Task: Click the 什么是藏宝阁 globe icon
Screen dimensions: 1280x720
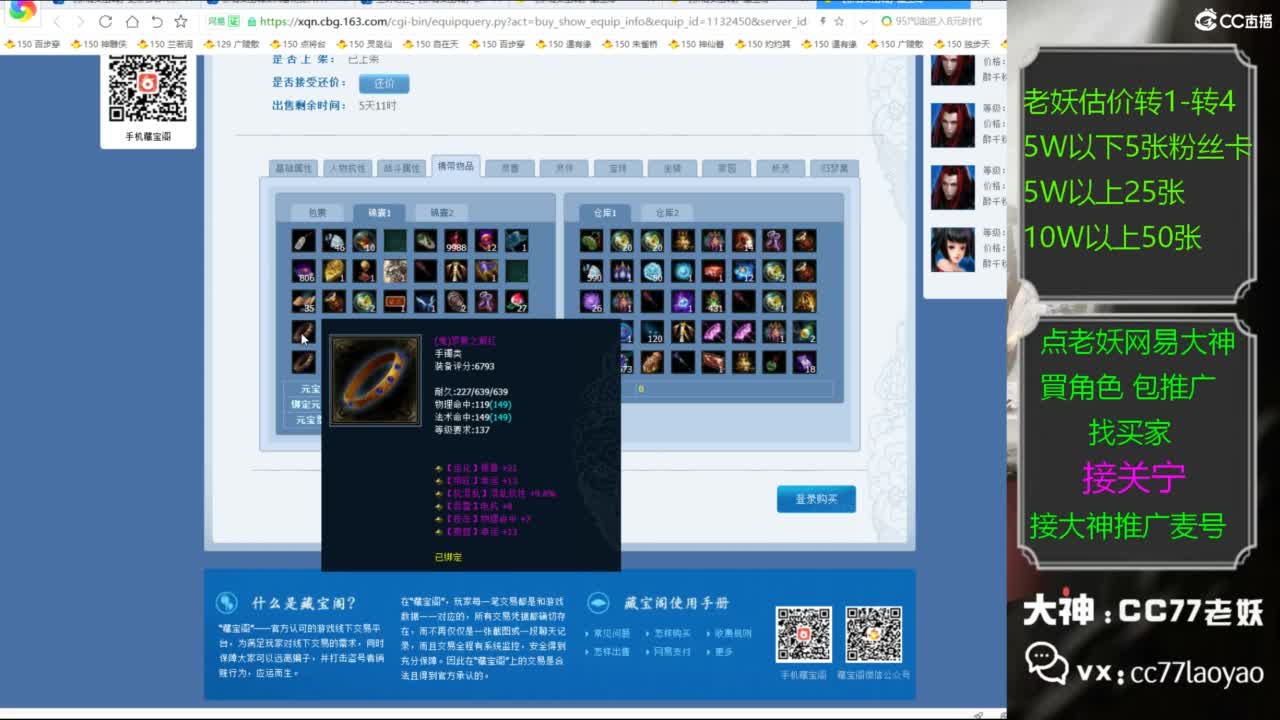Action: 227,602
